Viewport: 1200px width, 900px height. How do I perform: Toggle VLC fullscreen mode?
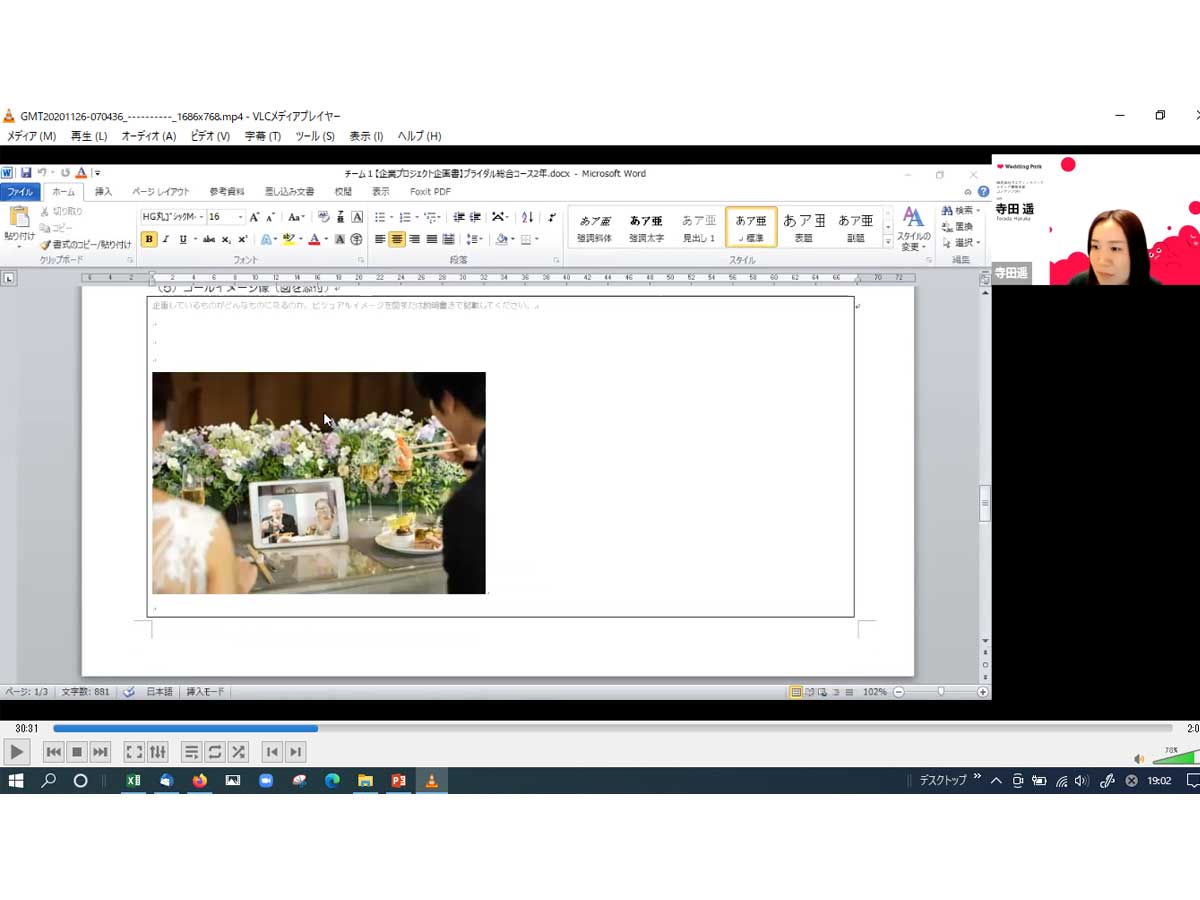click(134, 752)
